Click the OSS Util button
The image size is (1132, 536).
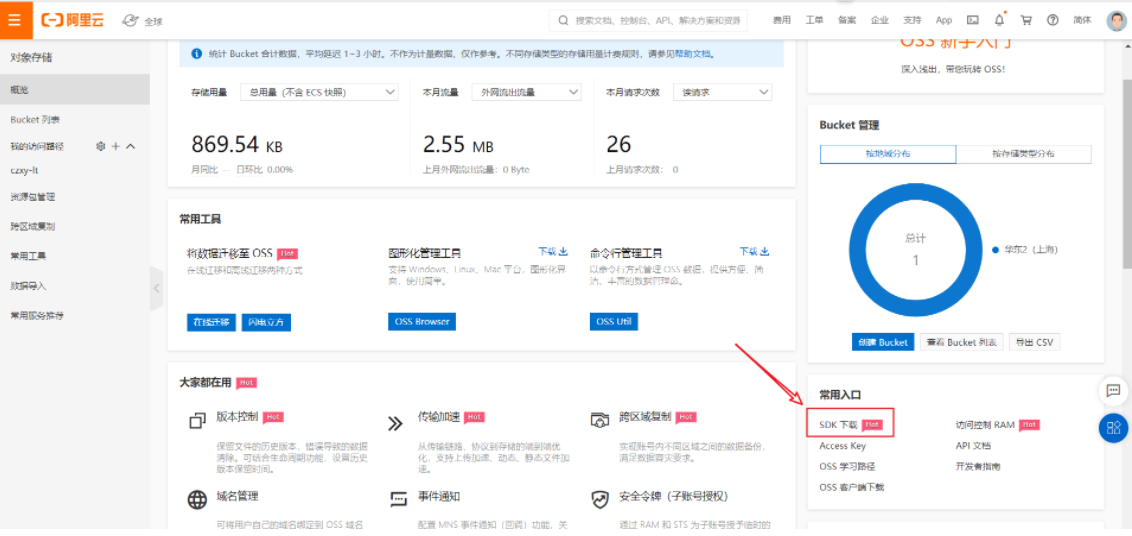pos(614,321)
